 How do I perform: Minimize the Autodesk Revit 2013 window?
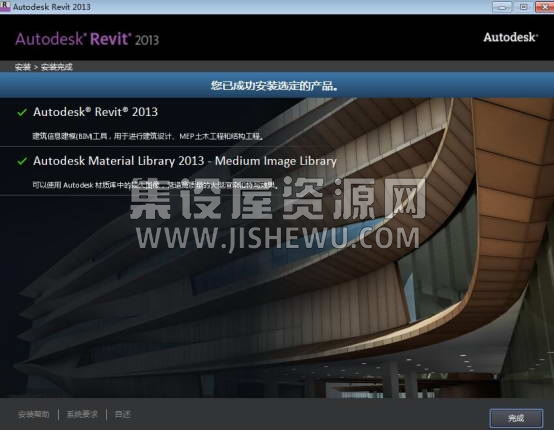click(502, 7)
